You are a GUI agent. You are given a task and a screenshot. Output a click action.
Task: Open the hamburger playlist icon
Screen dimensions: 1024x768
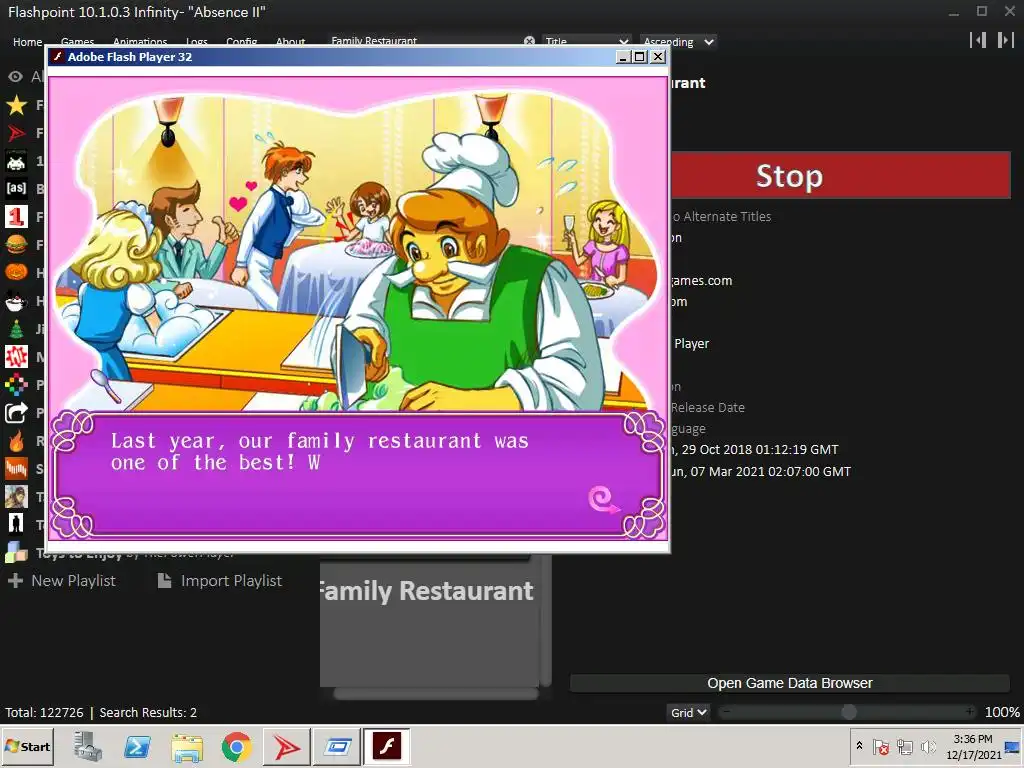(x=16, y=245)
